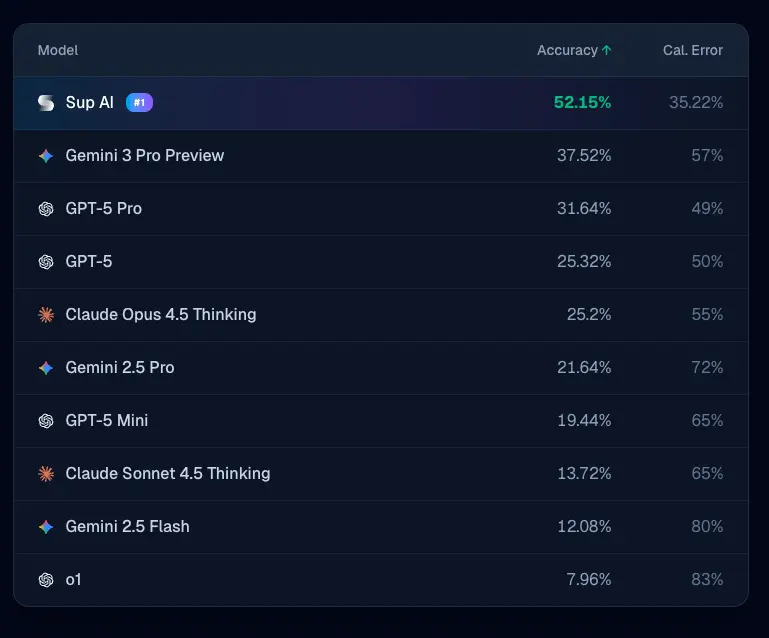769x638 pixels.
Task: Select the o1 model name
Action: 74,580
